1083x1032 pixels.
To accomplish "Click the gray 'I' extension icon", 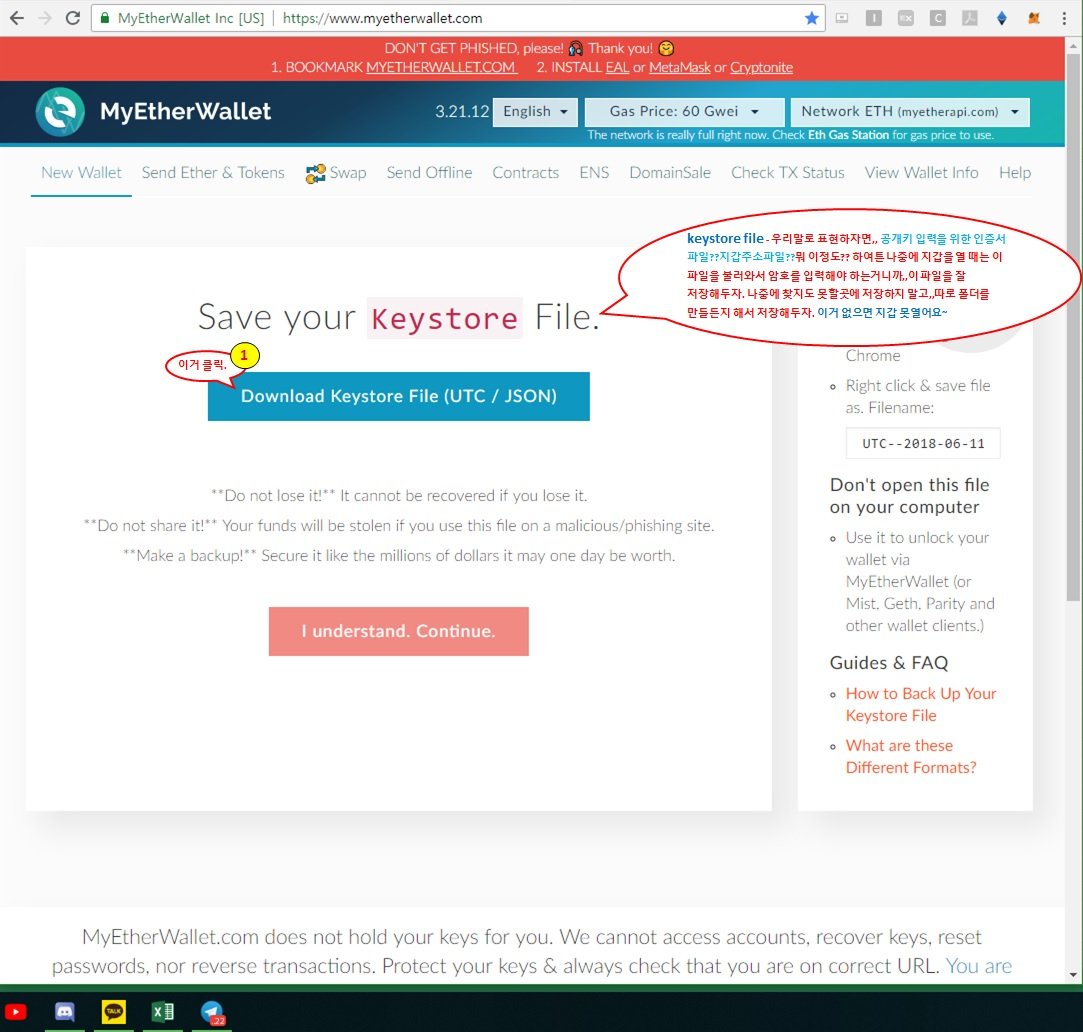I will [x=874, y=18].
